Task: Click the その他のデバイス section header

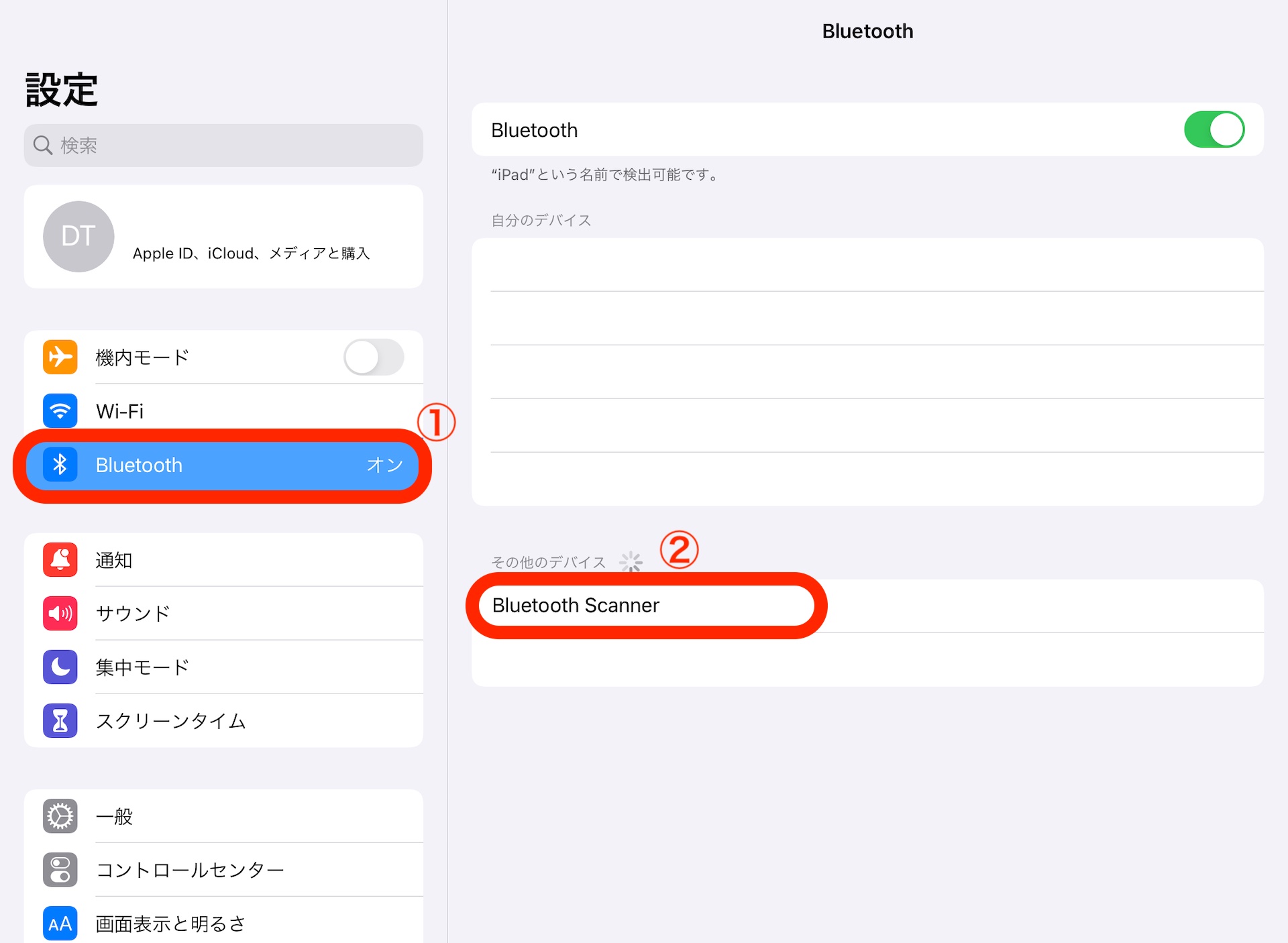Action: coord(548,562)
